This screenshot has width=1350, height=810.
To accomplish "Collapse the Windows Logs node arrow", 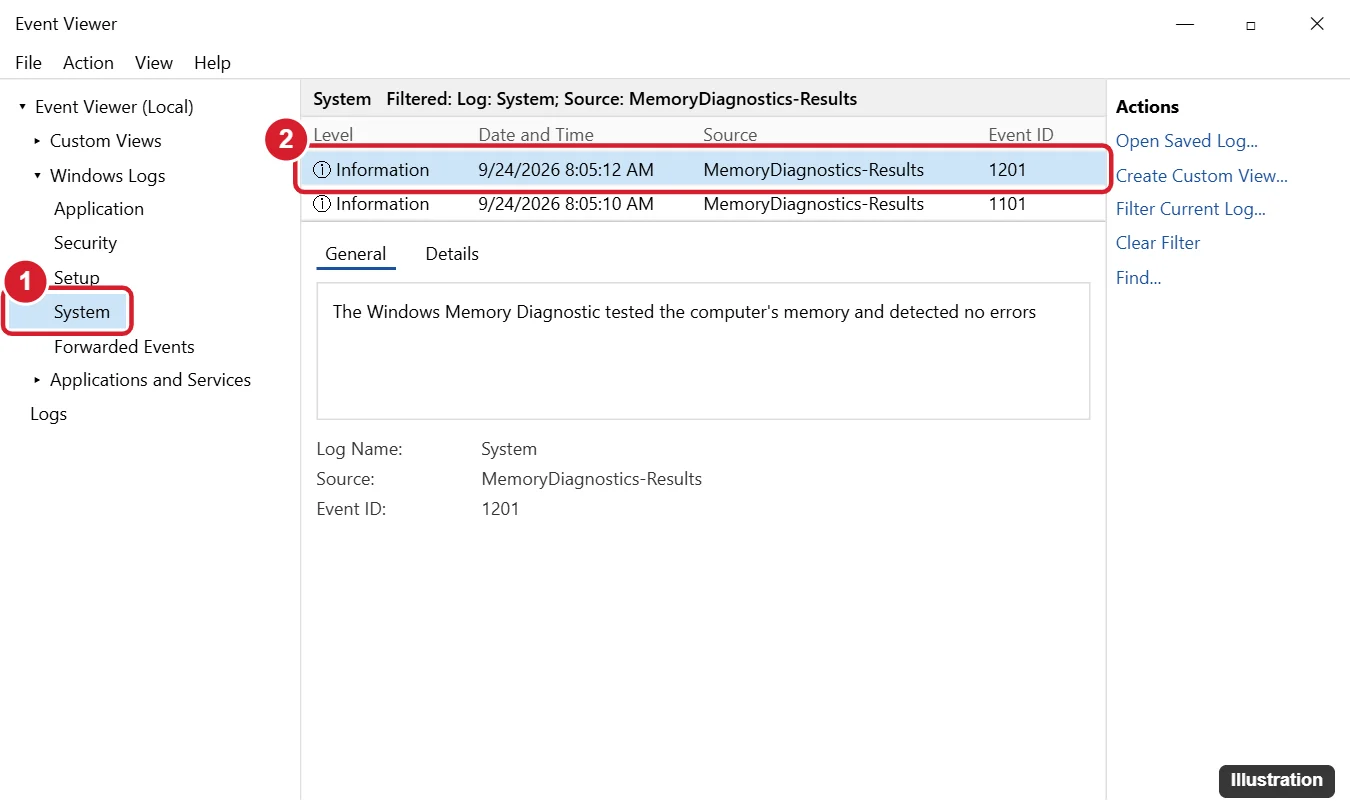I will coord(37,176).
